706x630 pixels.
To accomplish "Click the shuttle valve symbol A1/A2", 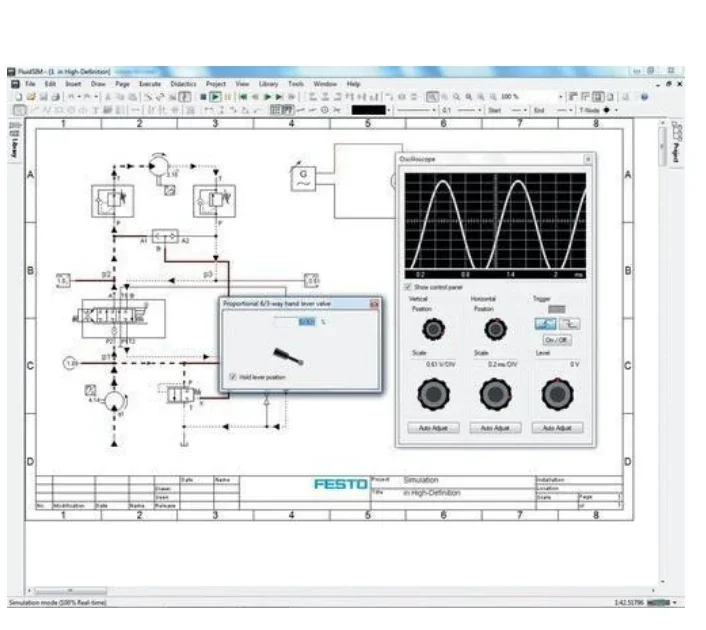I will (165, 236).
